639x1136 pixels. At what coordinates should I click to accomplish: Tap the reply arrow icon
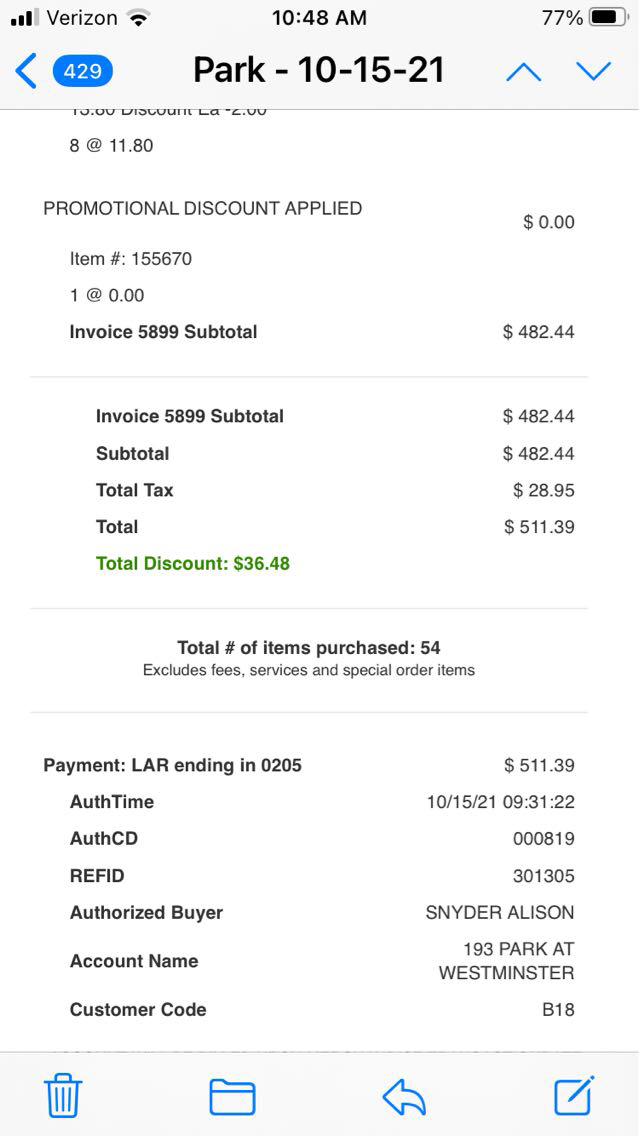tap(404, 1097)
